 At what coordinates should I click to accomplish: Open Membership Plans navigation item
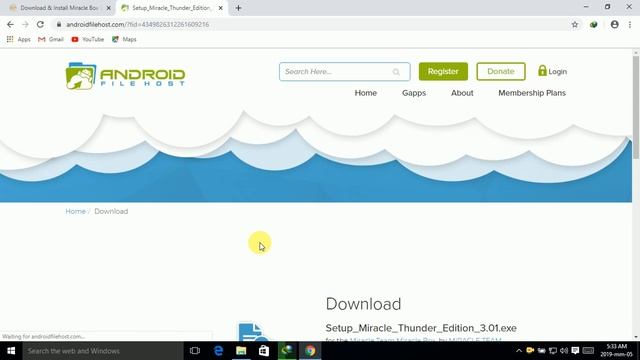(x=532, y=93)
